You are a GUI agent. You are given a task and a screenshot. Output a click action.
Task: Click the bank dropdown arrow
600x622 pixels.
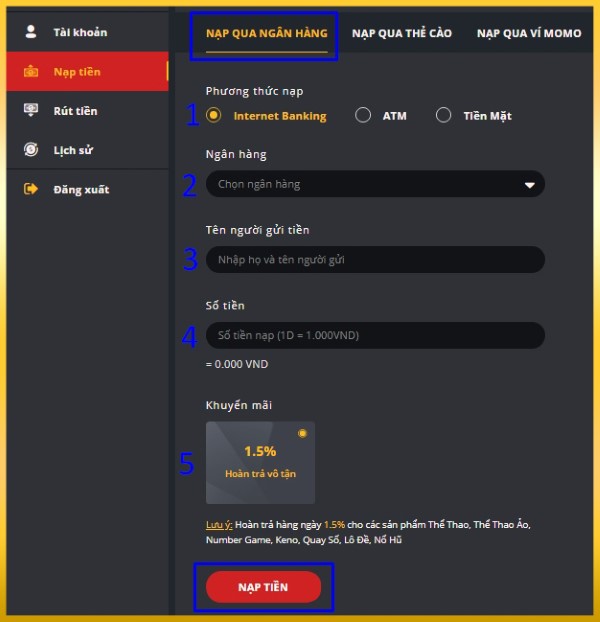[529, 185]
